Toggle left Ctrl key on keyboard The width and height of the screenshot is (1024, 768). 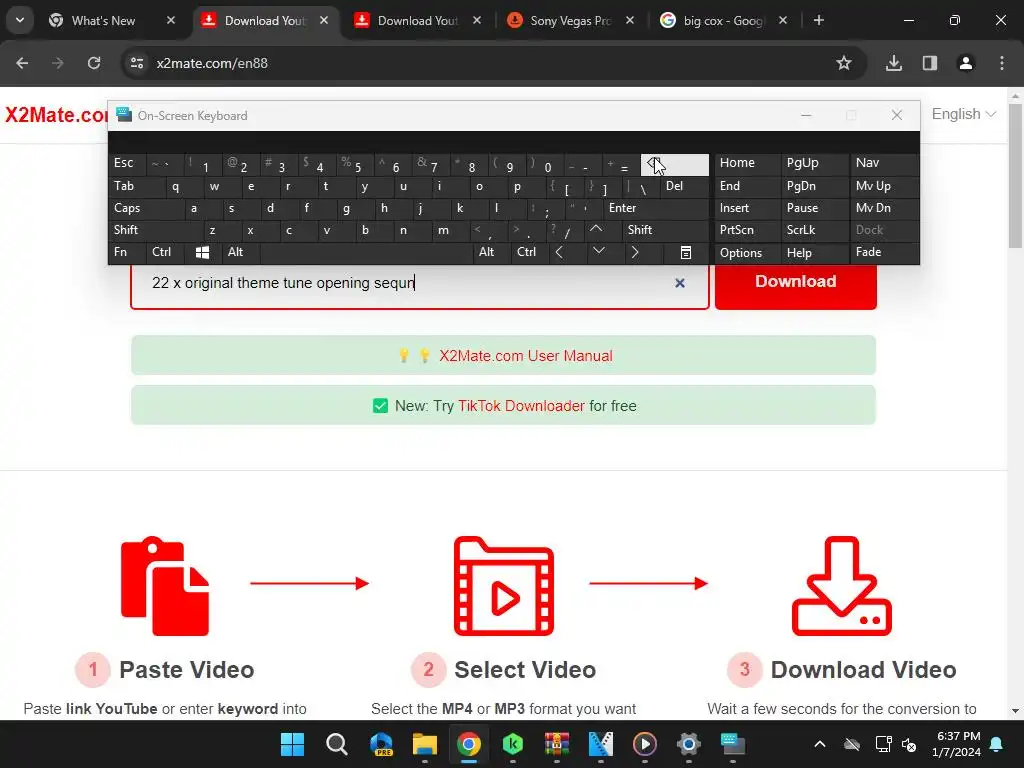click(x=165, y=252)
